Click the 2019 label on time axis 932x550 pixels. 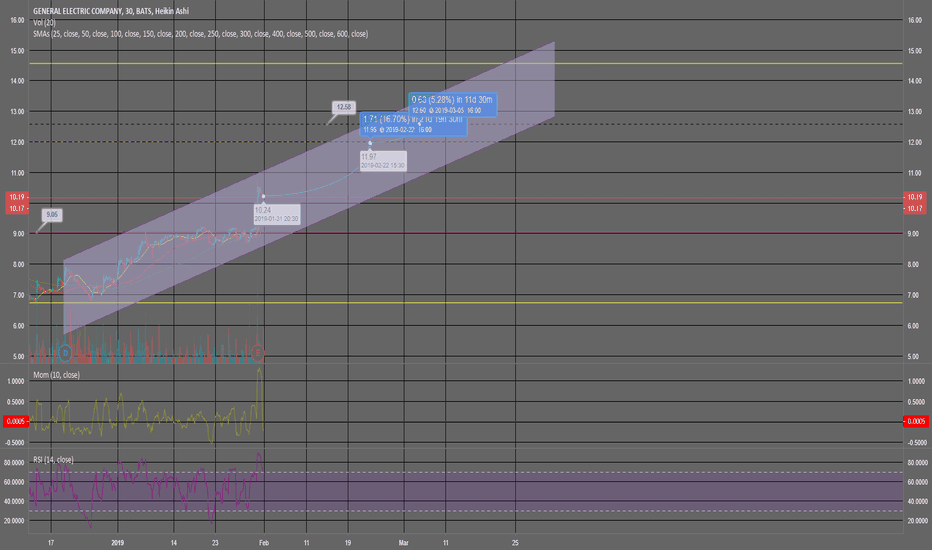point(118,543)
